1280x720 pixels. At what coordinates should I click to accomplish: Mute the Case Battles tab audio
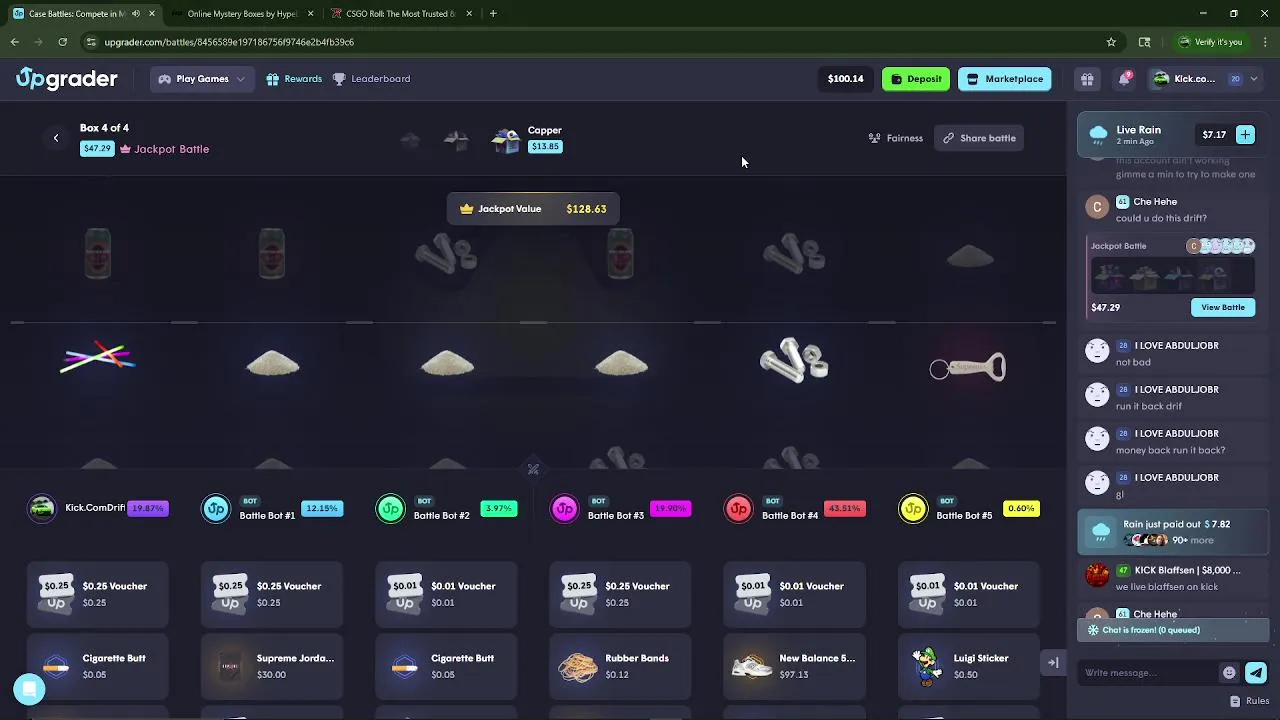click(x=136, y=14)
